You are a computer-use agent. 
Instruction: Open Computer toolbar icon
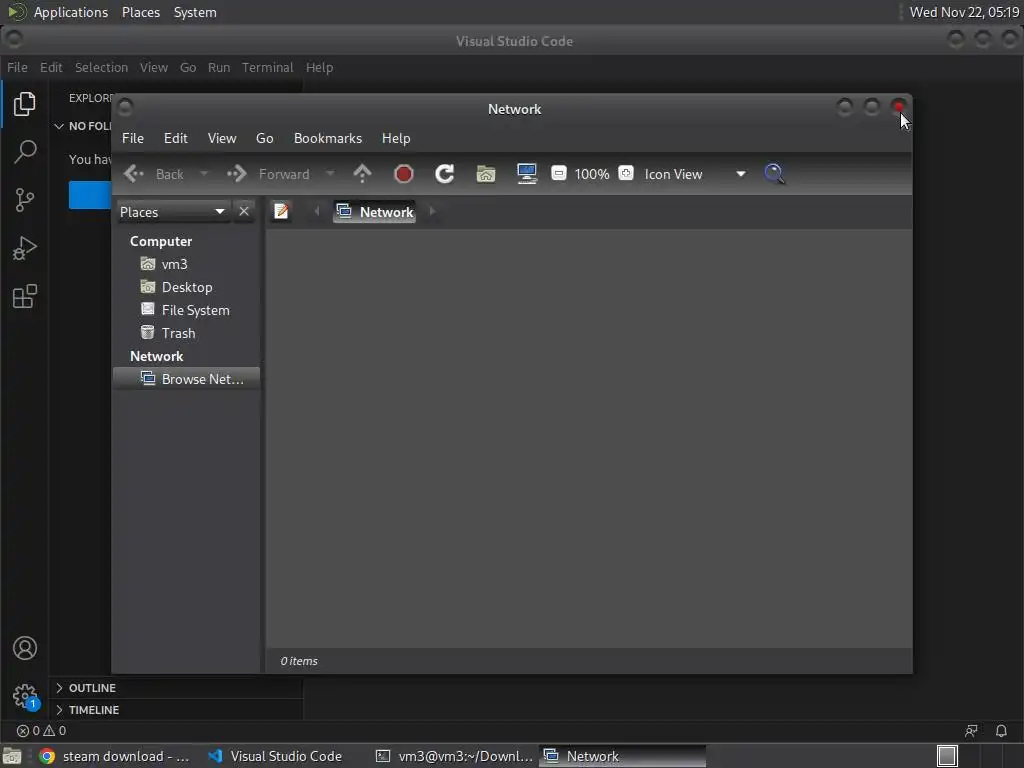tap(526, 174)
